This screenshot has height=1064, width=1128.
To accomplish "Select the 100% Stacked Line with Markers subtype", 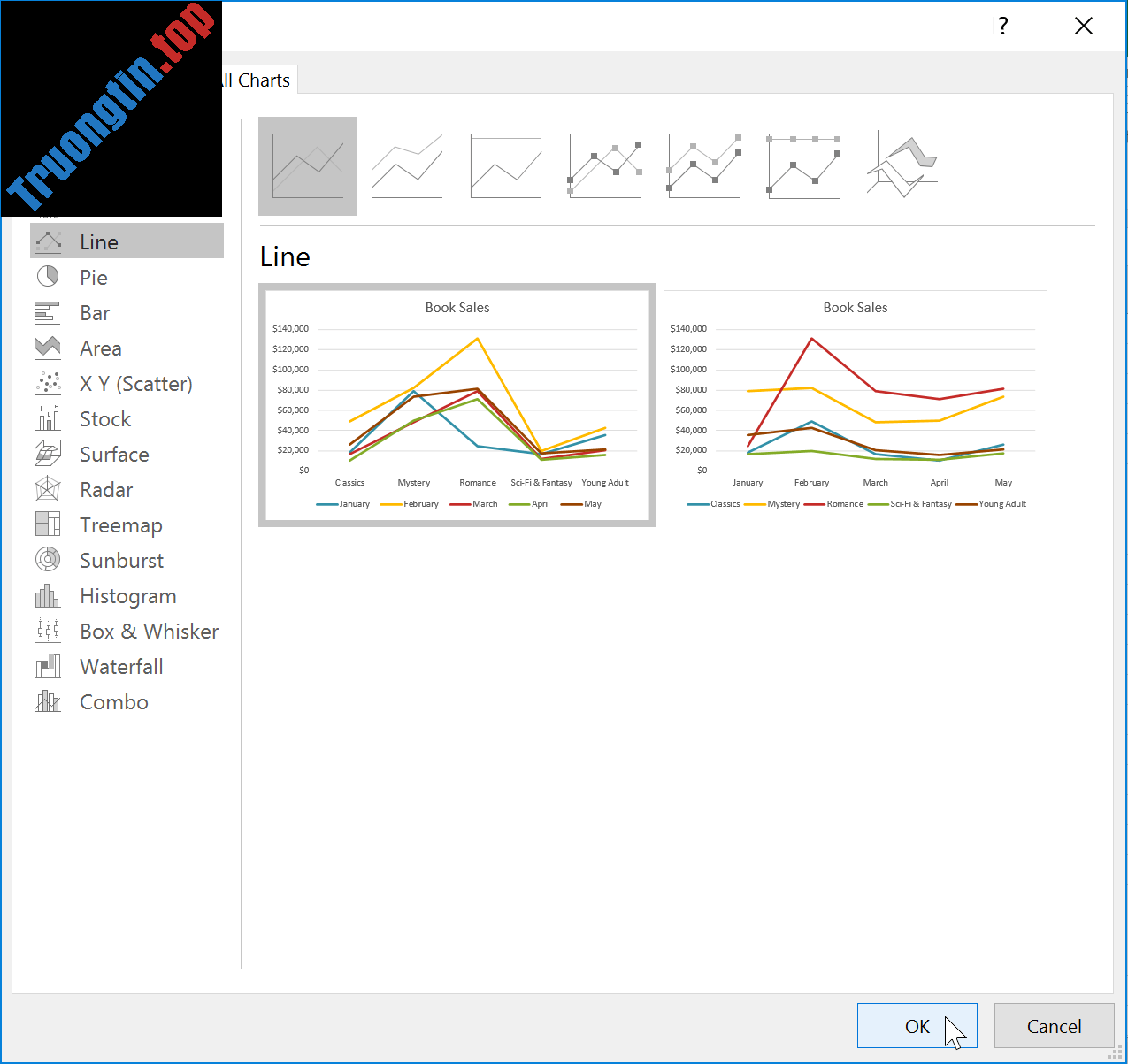I will pos(802,166).
